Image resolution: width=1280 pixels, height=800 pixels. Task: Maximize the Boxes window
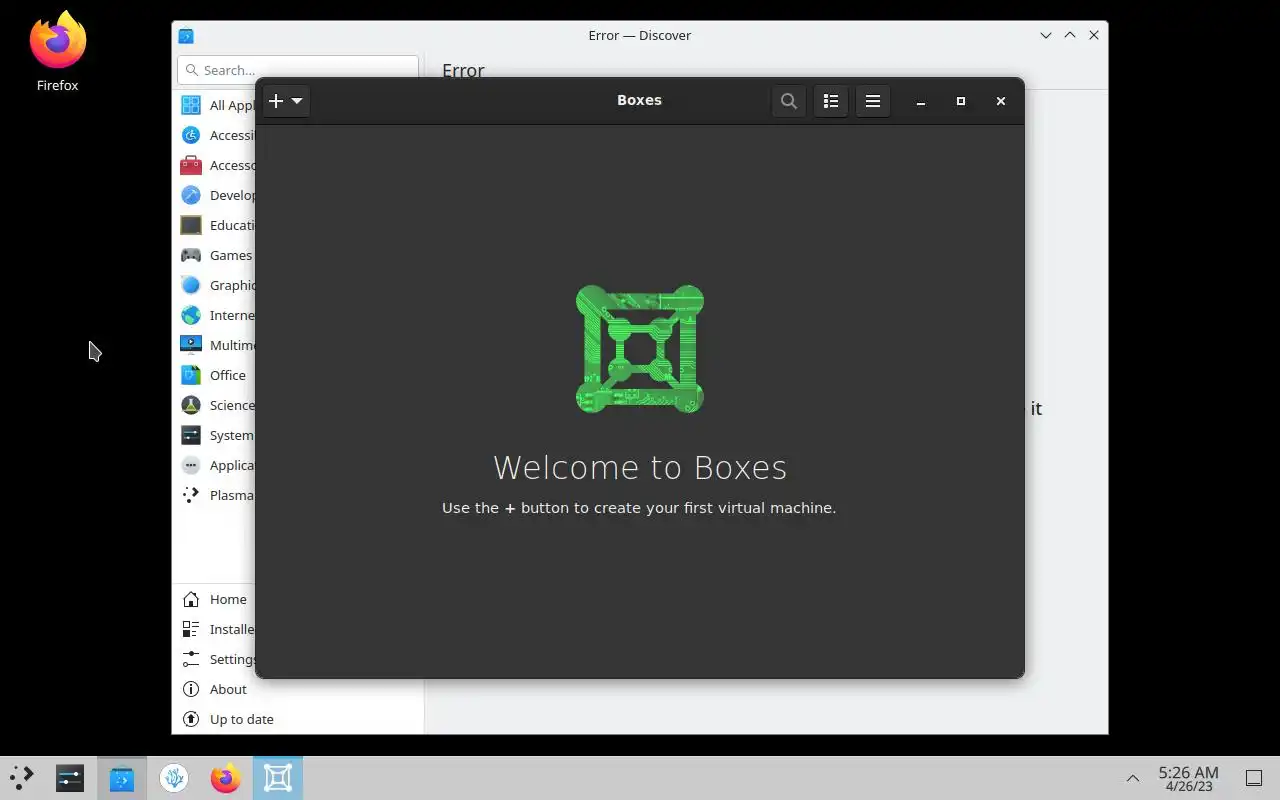[x=961, y=101]
